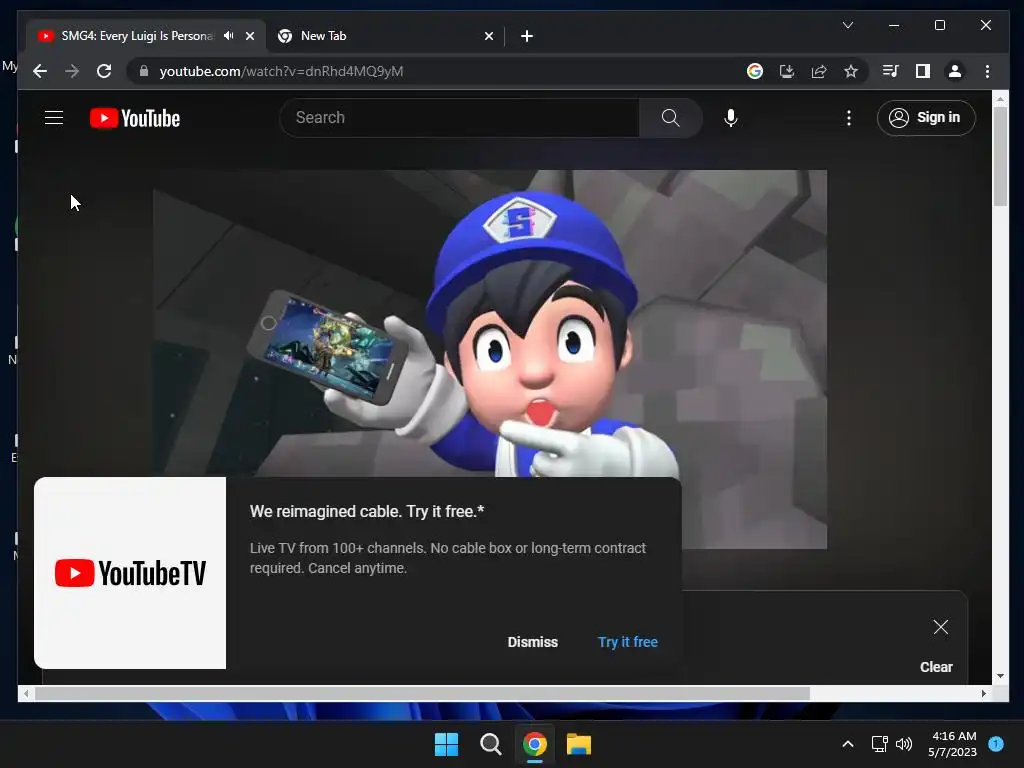Mute the SMG4 tab via speaker icon
This screenshot has width=1024, height=768.
tap(229, 36)
